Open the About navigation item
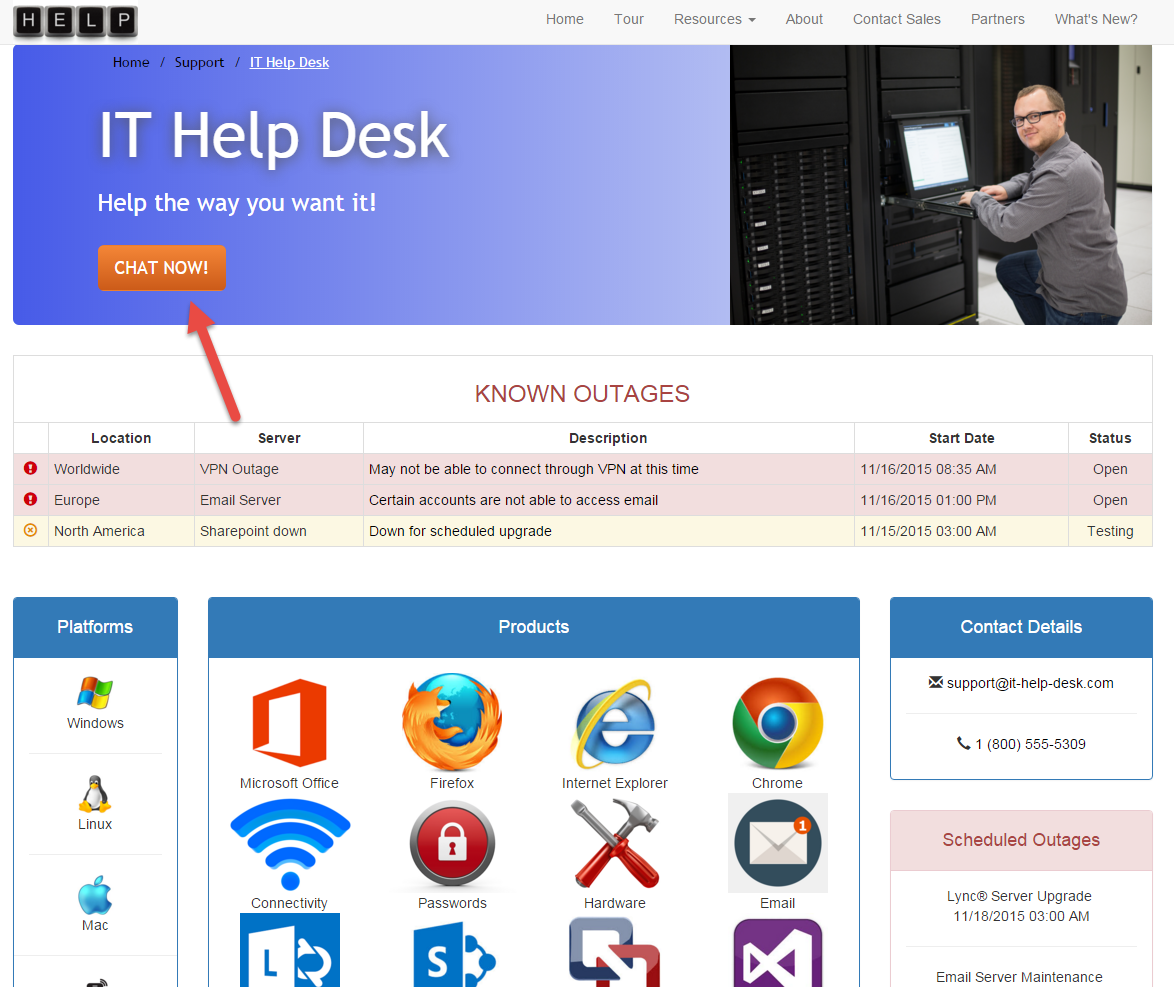The height and width of the screenshot is (987, 1174). point(804,19)
